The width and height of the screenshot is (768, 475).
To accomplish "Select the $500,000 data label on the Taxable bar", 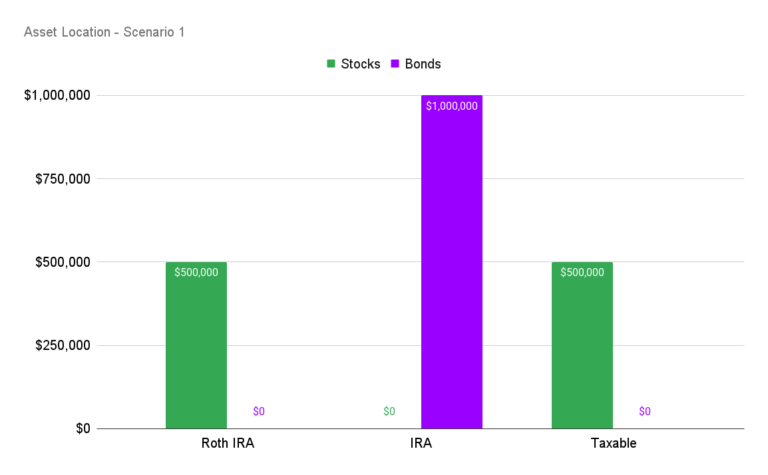I will [582, 272].
